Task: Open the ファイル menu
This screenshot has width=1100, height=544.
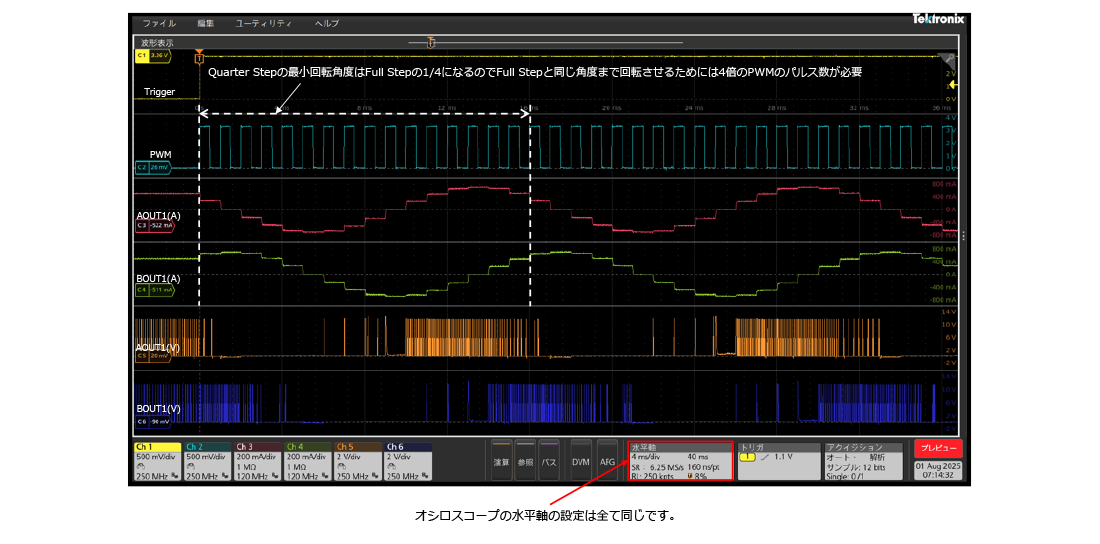Action: (x=159, y=23)
